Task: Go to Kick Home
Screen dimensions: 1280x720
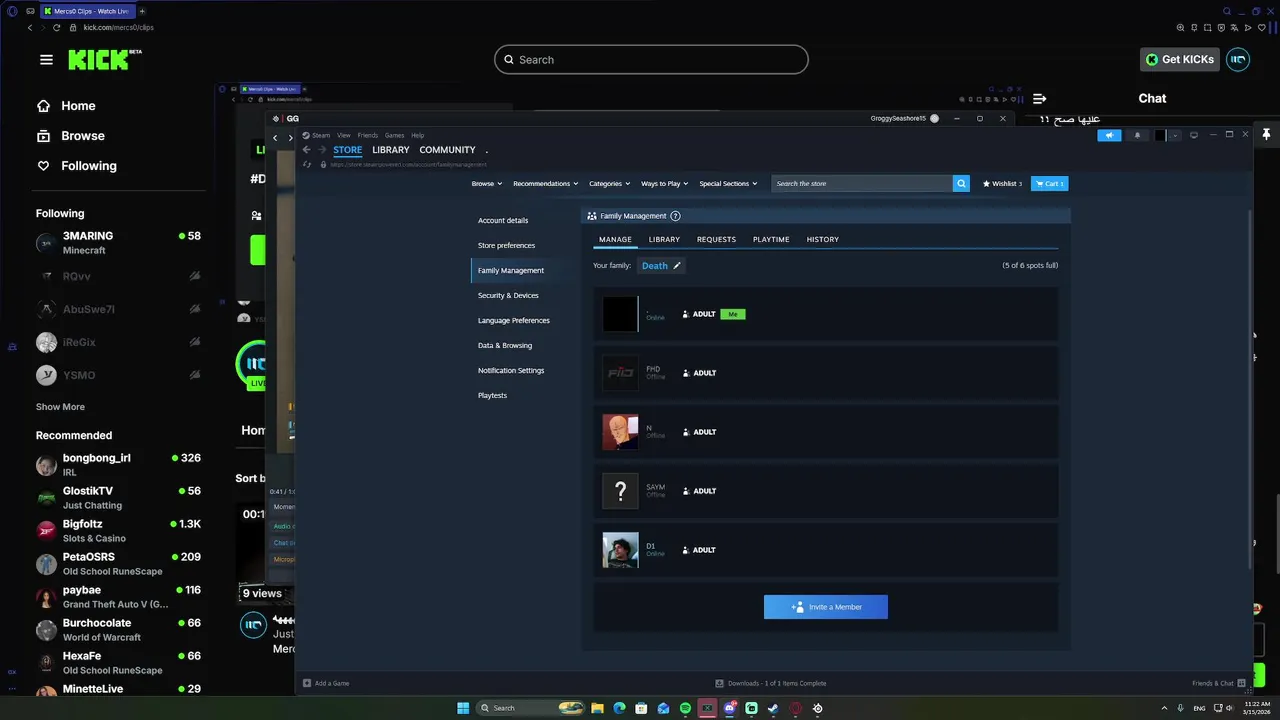Action: point(66,106)
